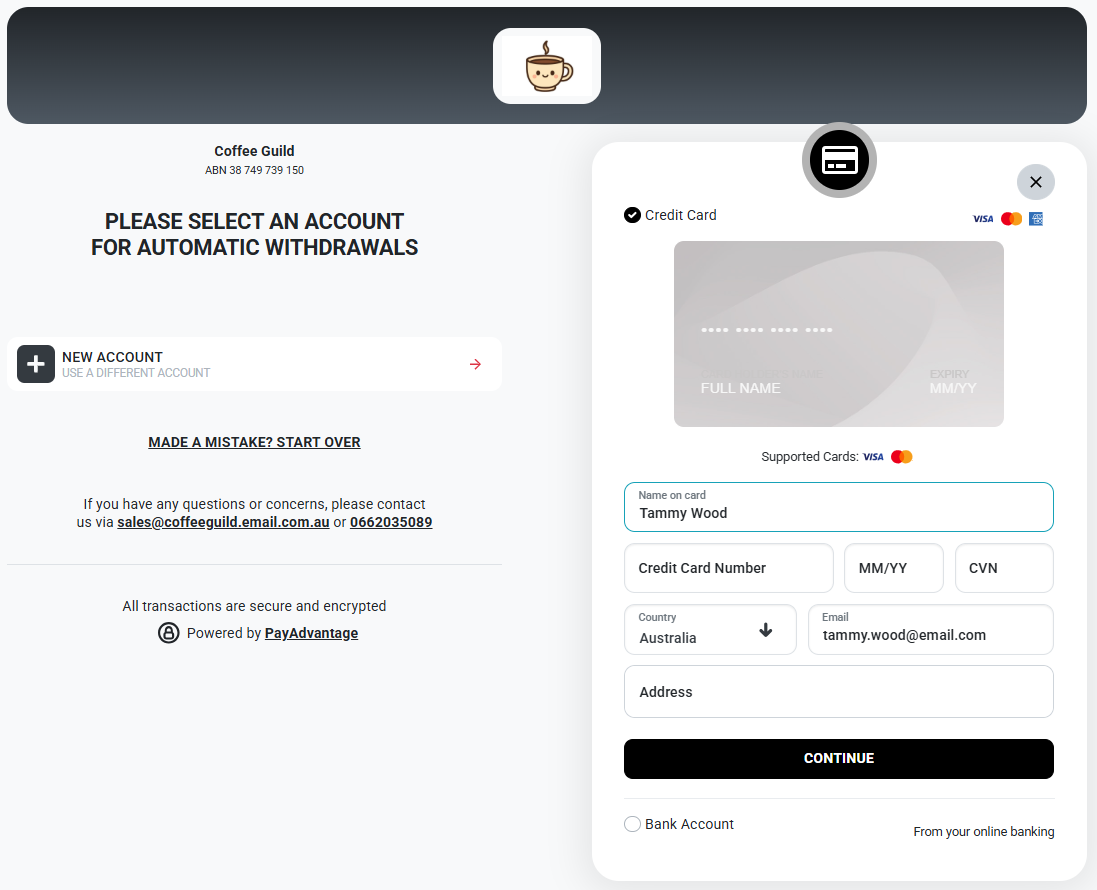
Task: Click the CONTINUE button
Action: click(839, 758)
